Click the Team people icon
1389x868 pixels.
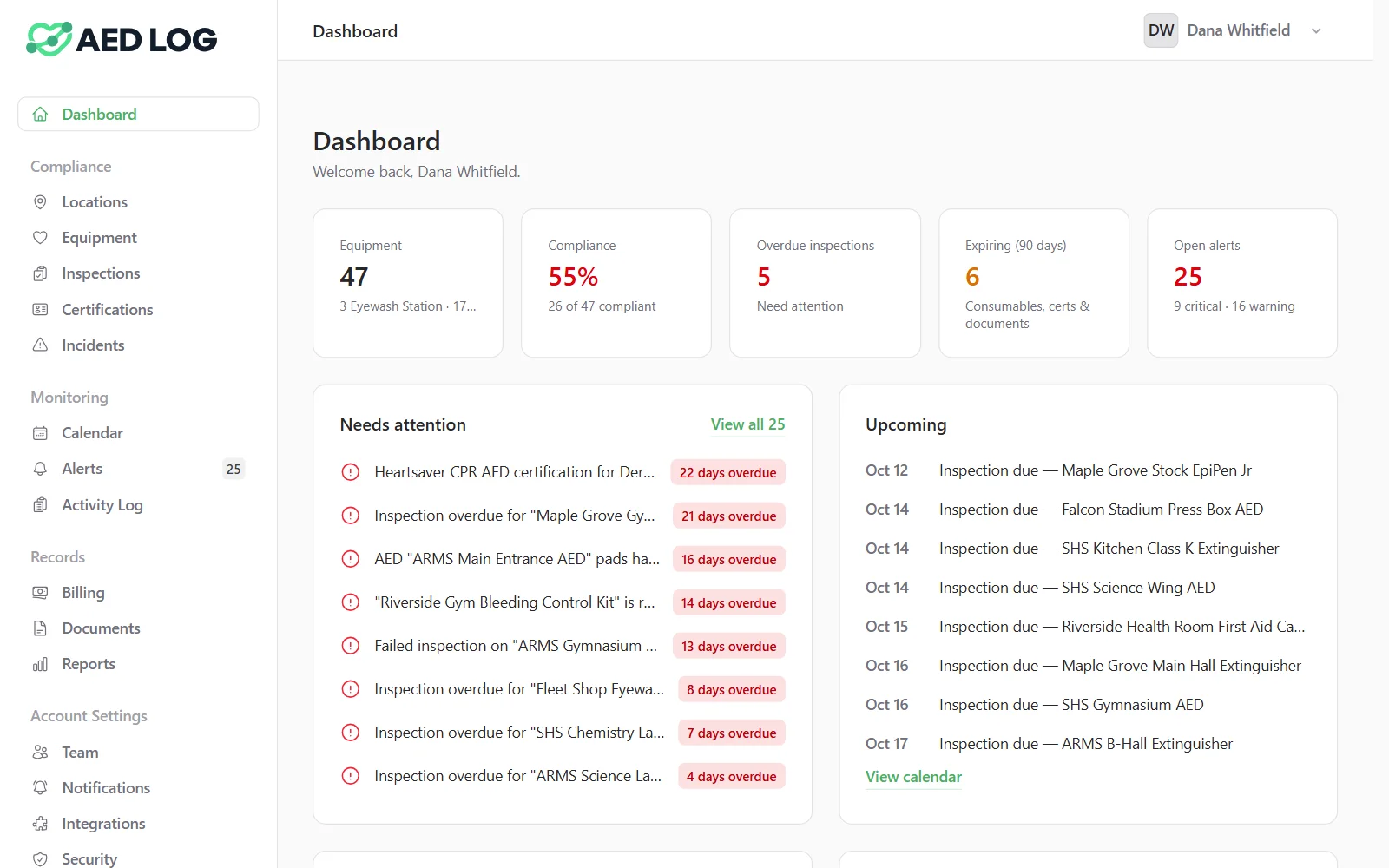pyautogui.click(x=40, y=753)
